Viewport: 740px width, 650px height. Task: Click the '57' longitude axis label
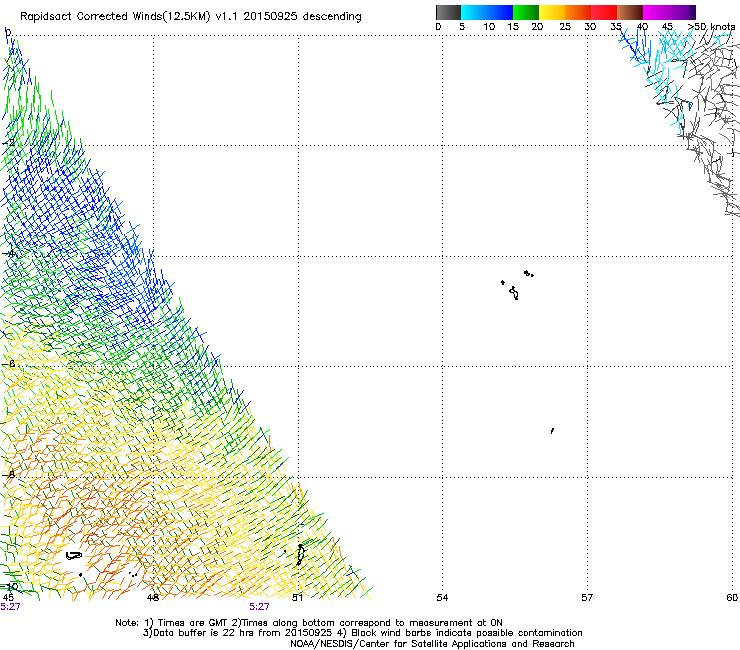587,598
